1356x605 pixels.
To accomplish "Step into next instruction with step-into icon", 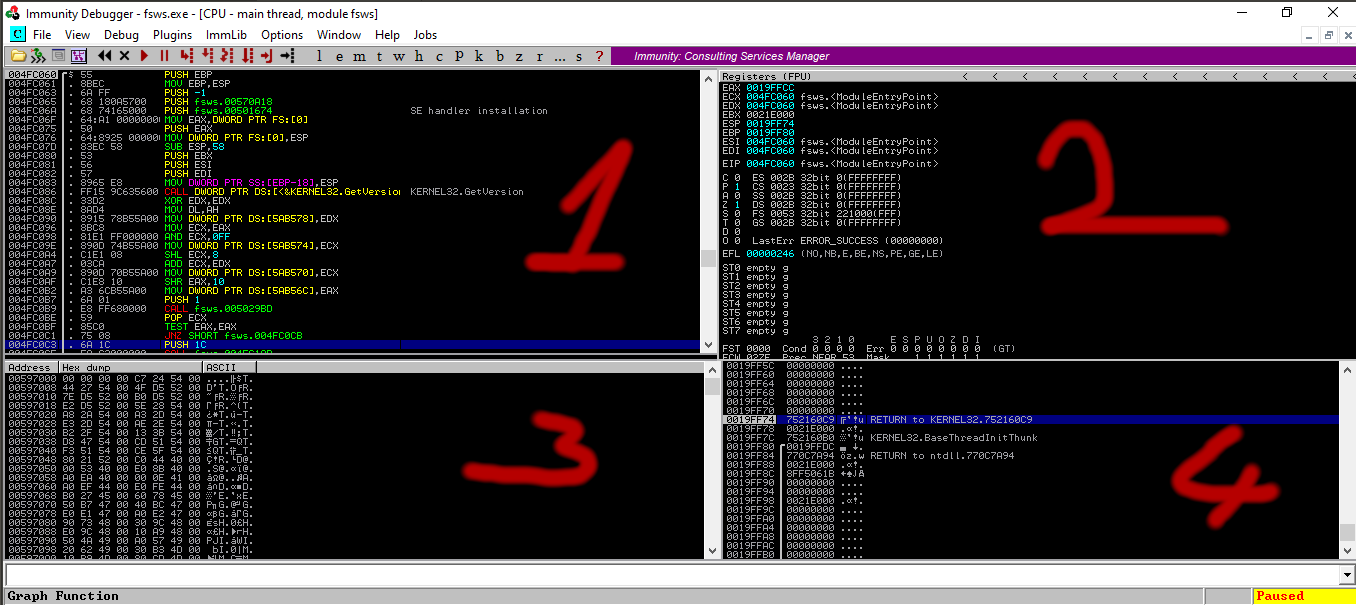I will (188, 56).
